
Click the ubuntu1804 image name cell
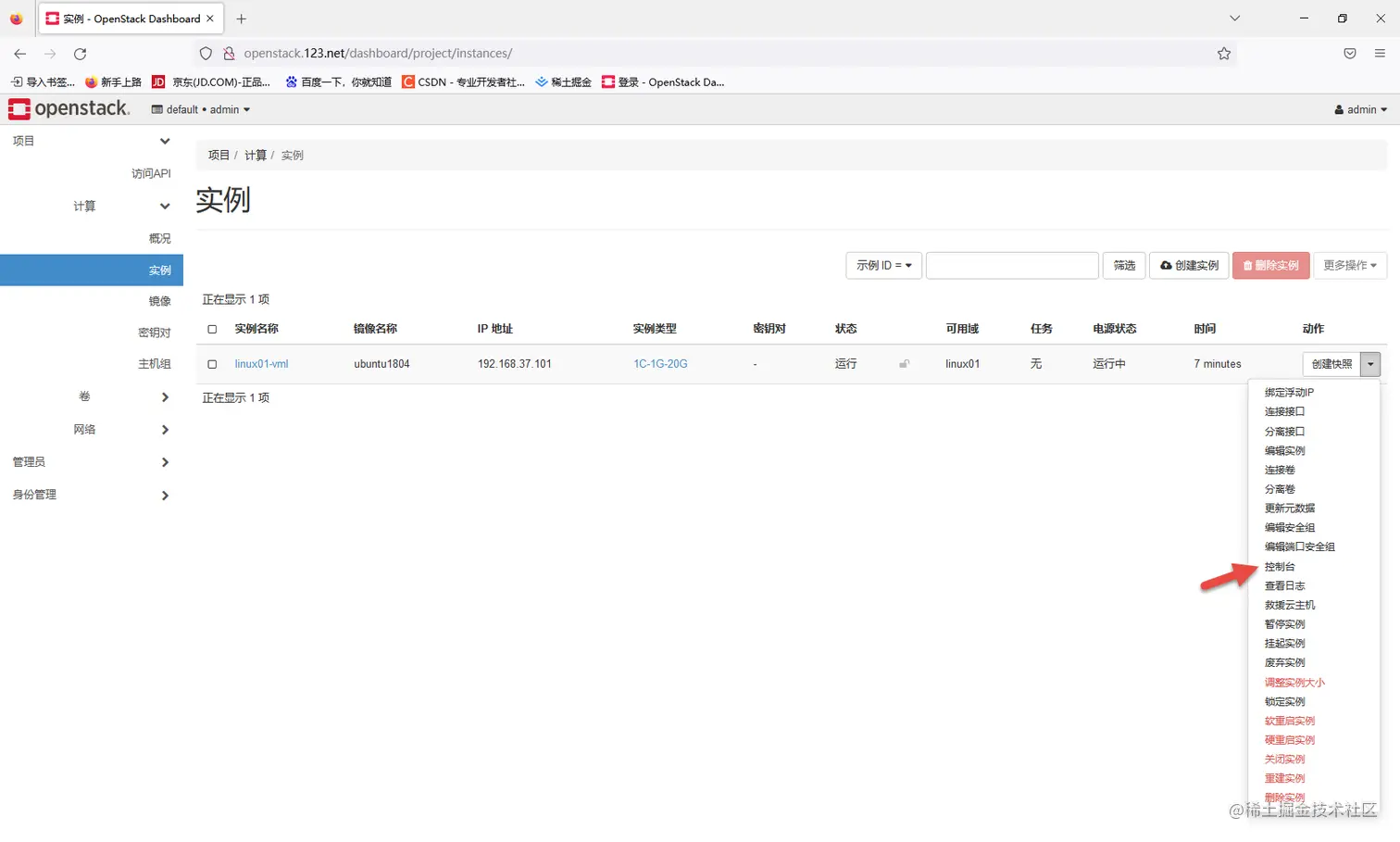(x=381, y=364)
